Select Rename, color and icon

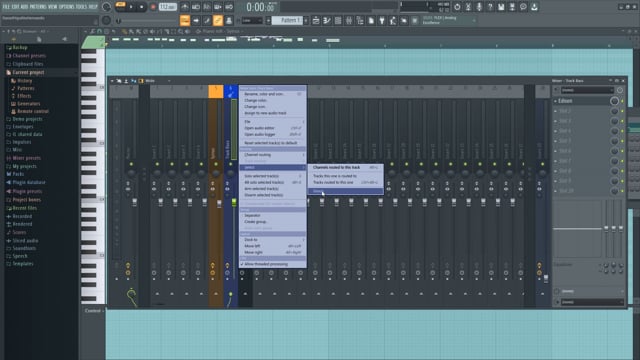click(x=273, y=94)
